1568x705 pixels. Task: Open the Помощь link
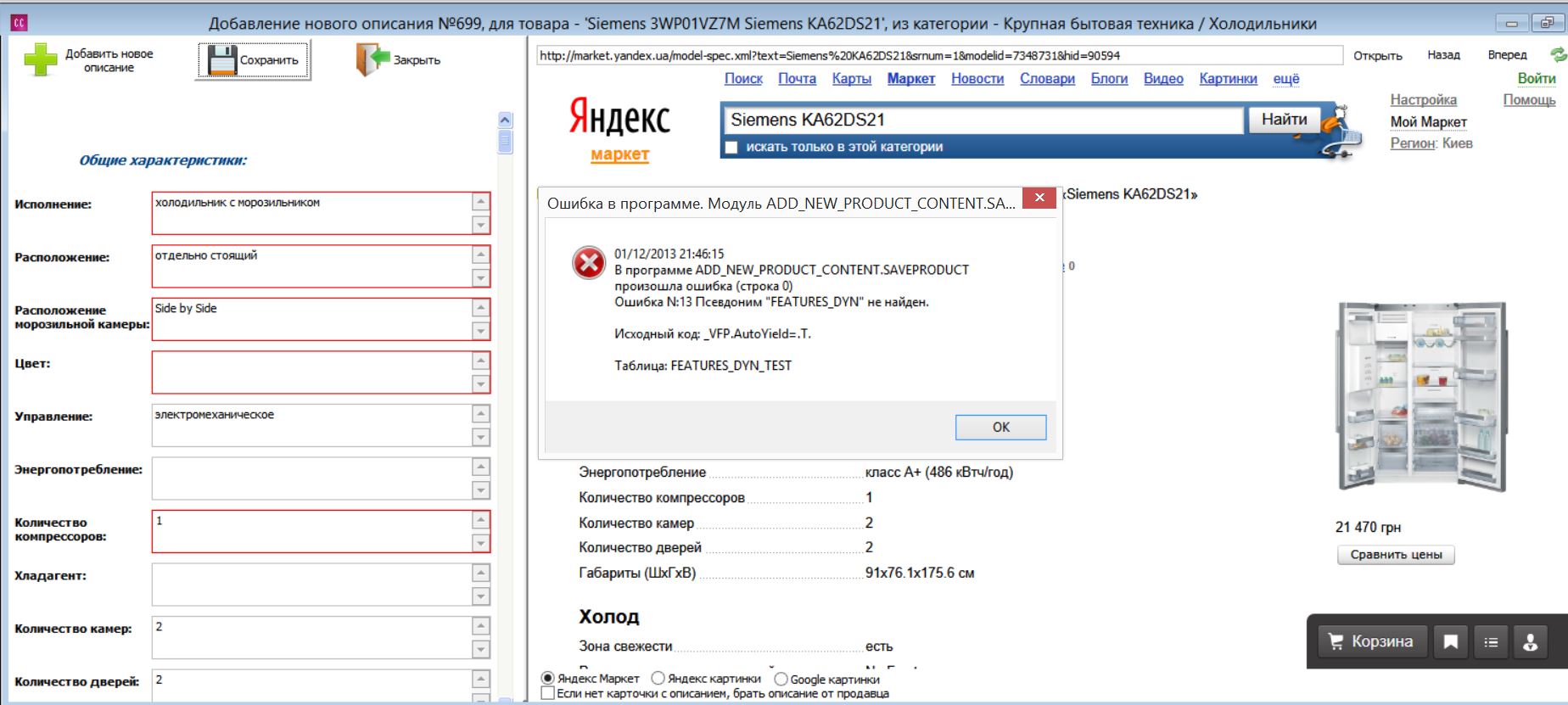point(1529,100)
